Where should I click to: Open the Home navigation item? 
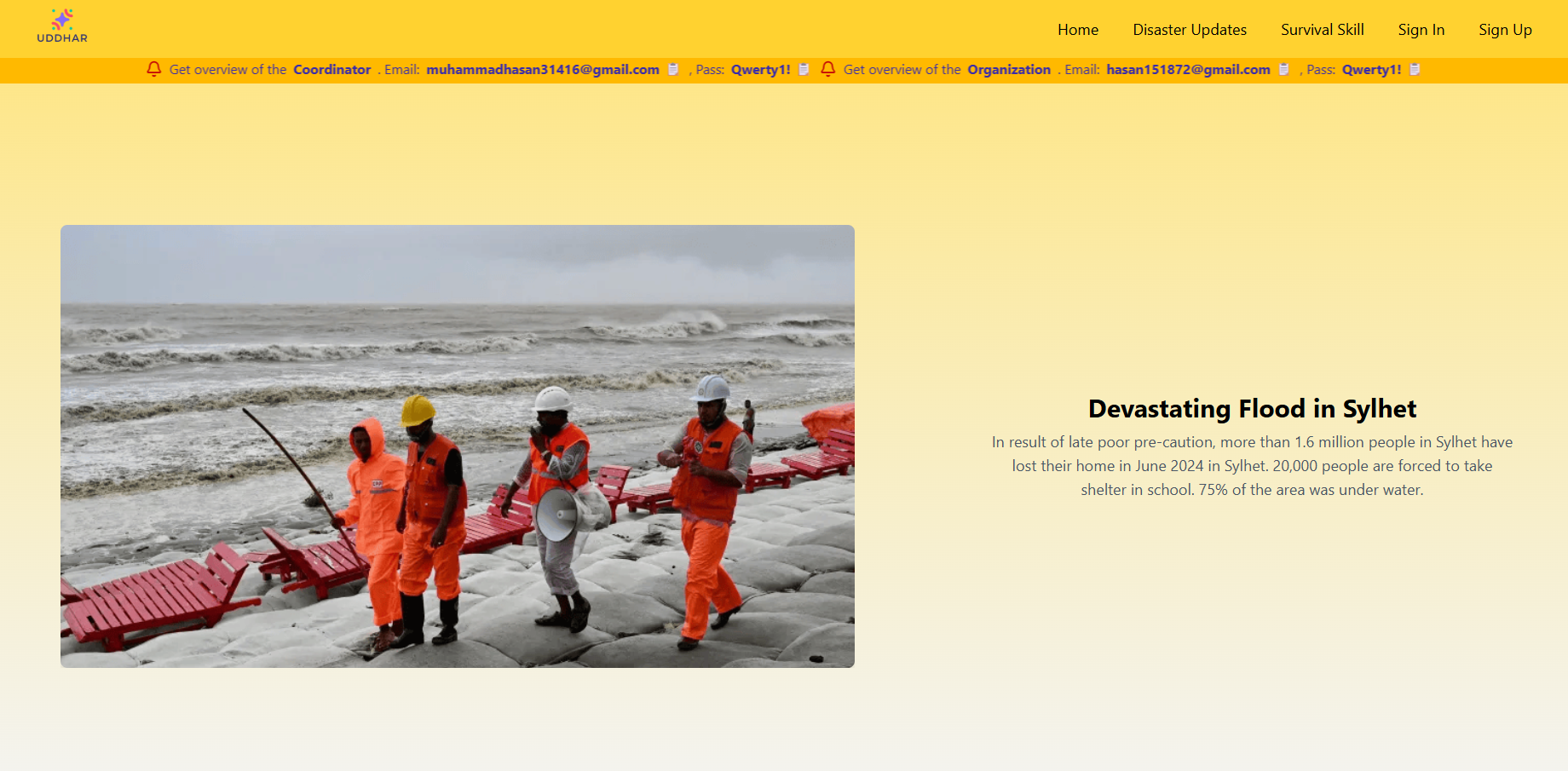pyautogui.click(x=1077, y=29)
